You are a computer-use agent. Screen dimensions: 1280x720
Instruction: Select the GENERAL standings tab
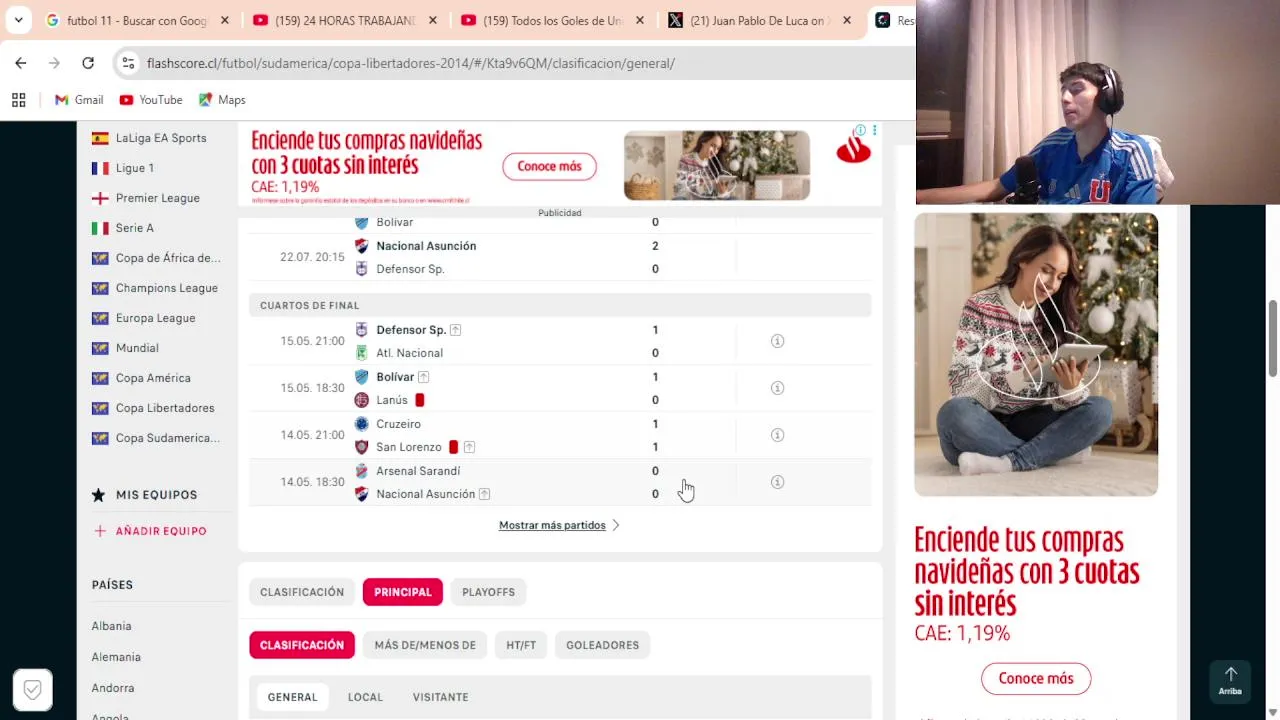pyautogui.click(x=292, y=697)
